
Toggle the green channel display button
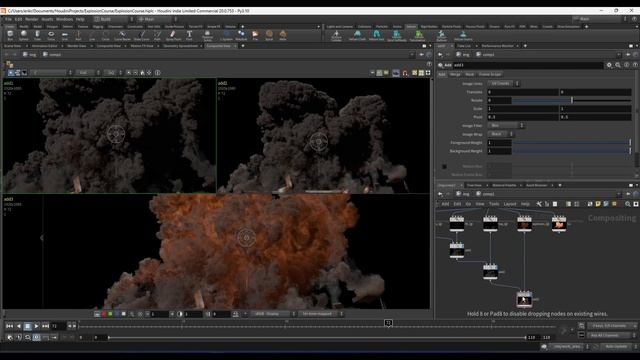pyautogui.click(x=110, y=314)
